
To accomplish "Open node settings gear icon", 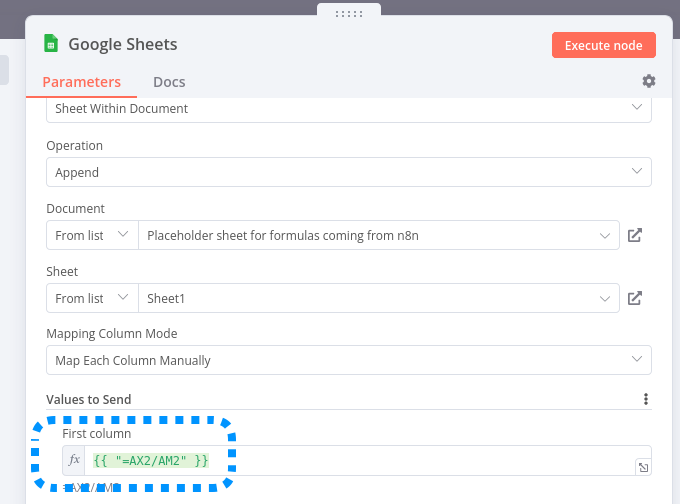I will (649, 81).
